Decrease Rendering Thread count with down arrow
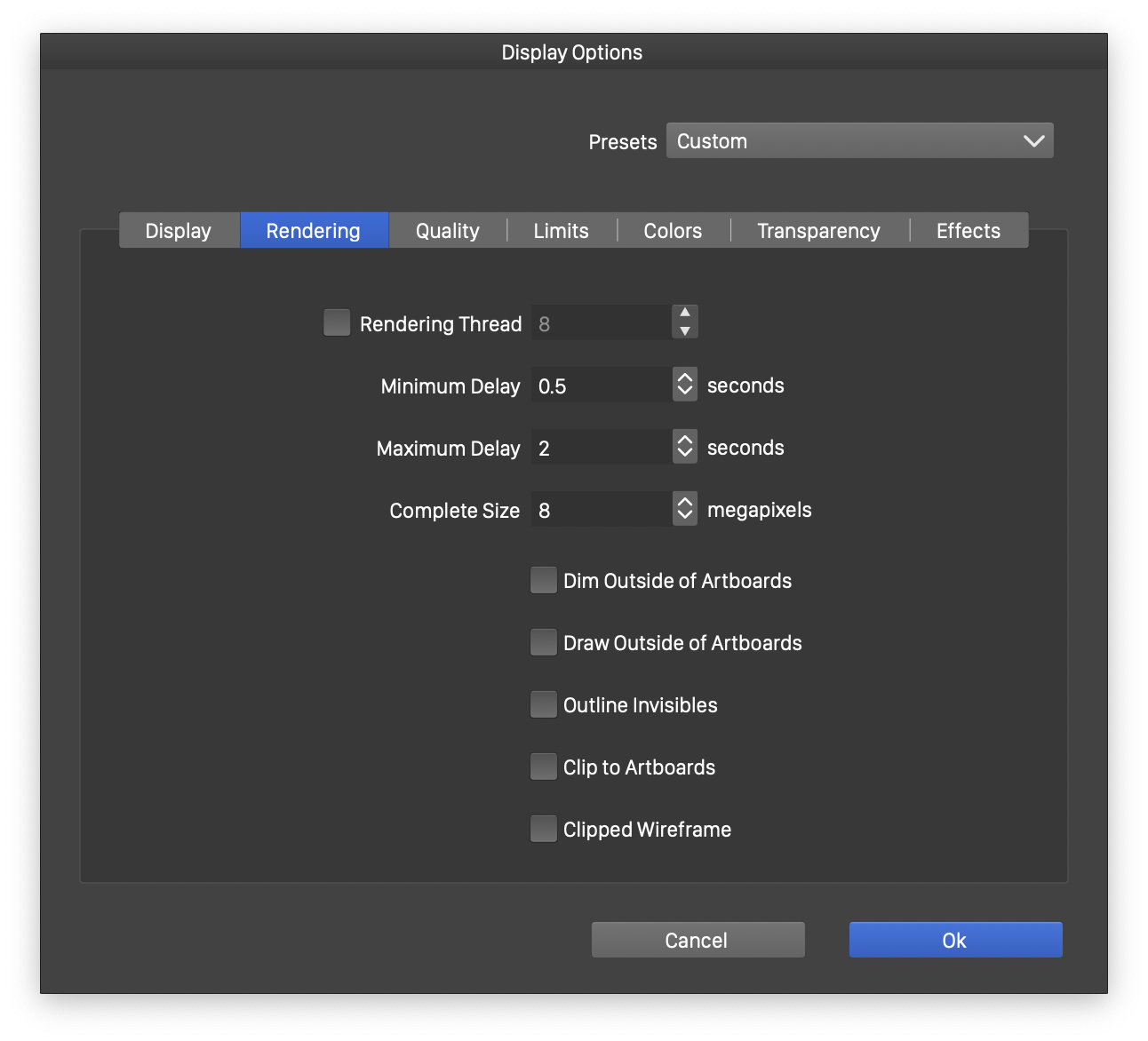1148x1041 pixels. pos(685,331)
